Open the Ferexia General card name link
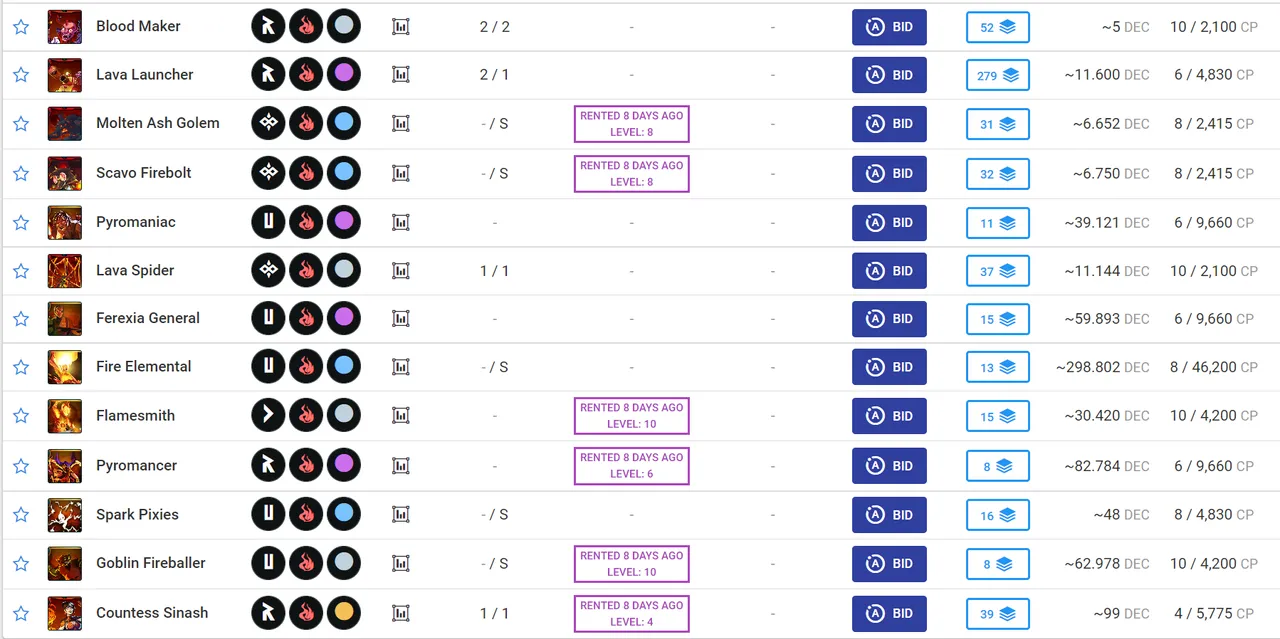This screenshot has height=639, width=1280. point(148,318)
